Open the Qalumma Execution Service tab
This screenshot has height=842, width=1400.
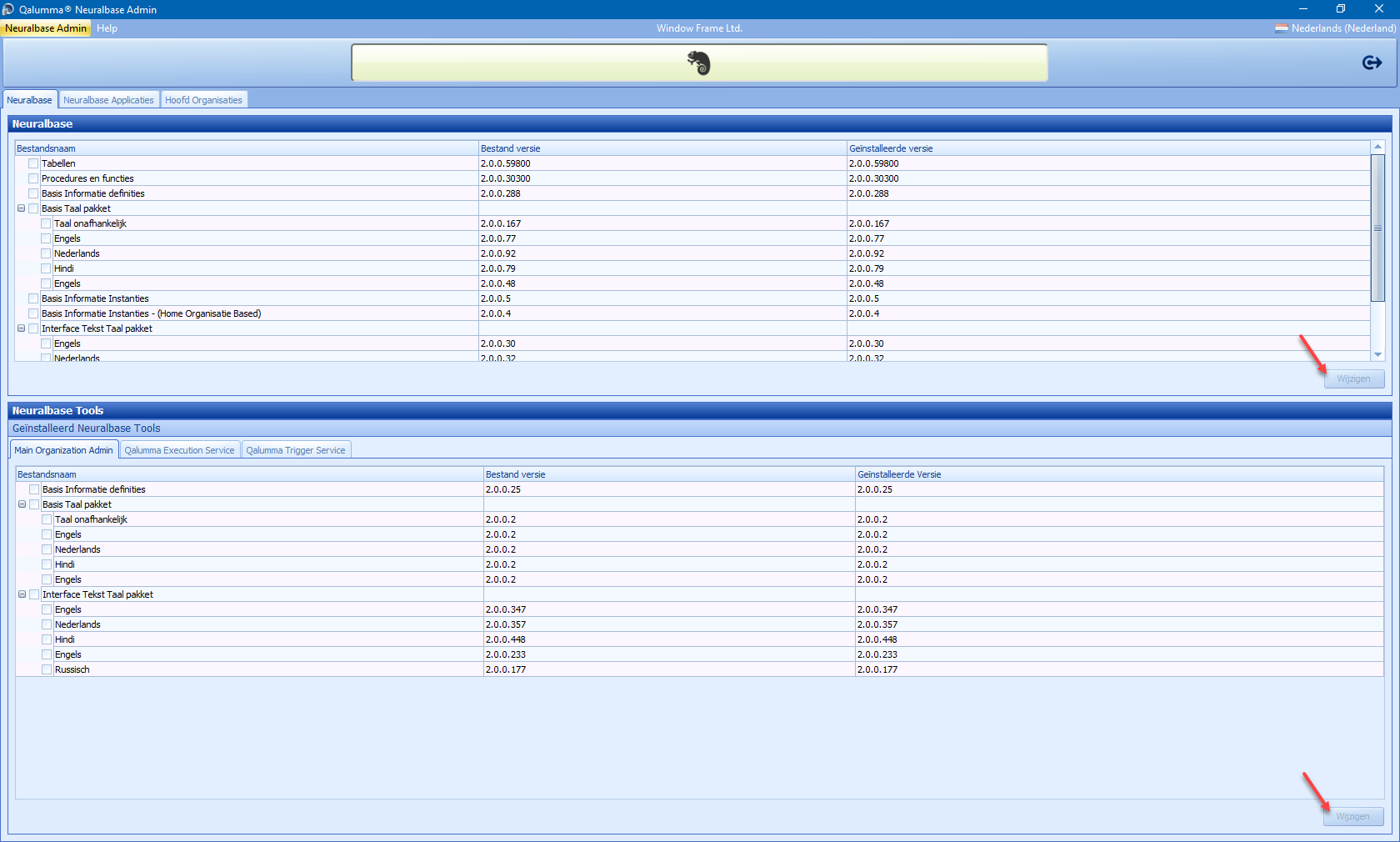tap(179, 450)
